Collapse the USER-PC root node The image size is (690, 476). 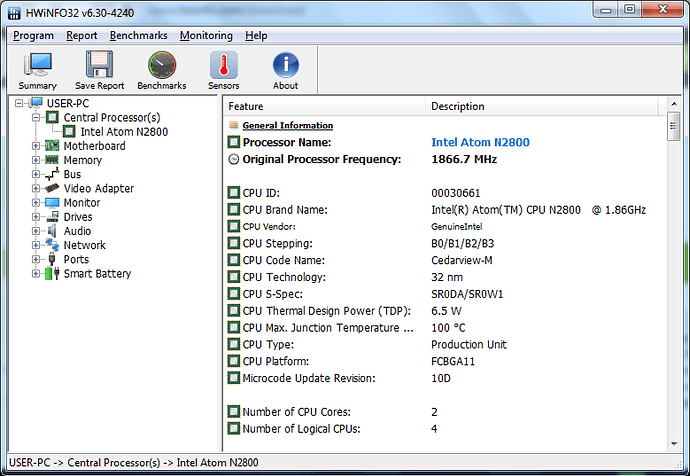19,103
